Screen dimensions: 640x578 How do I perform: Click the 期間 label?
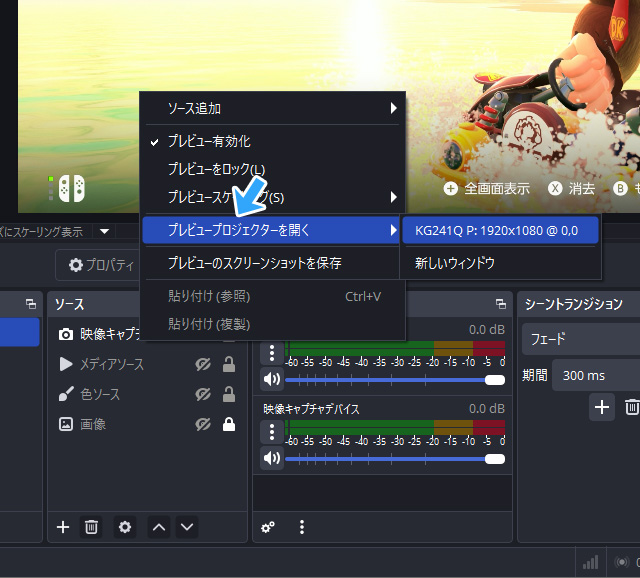(x=535, y=375)
